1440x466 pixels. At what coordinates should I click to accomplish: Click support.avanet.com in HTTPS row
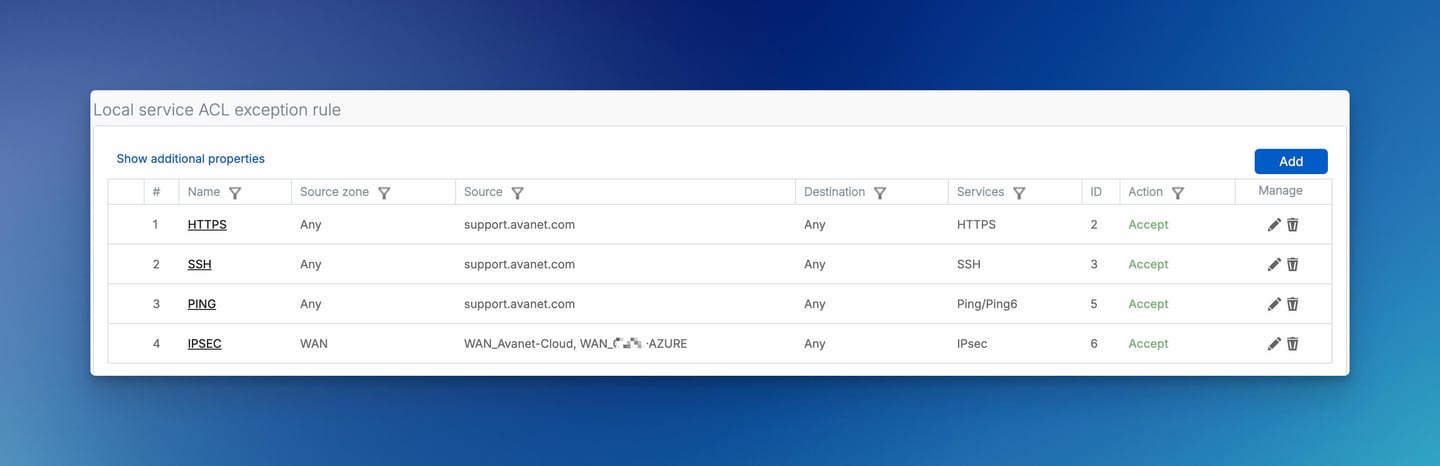coord(519,225)
